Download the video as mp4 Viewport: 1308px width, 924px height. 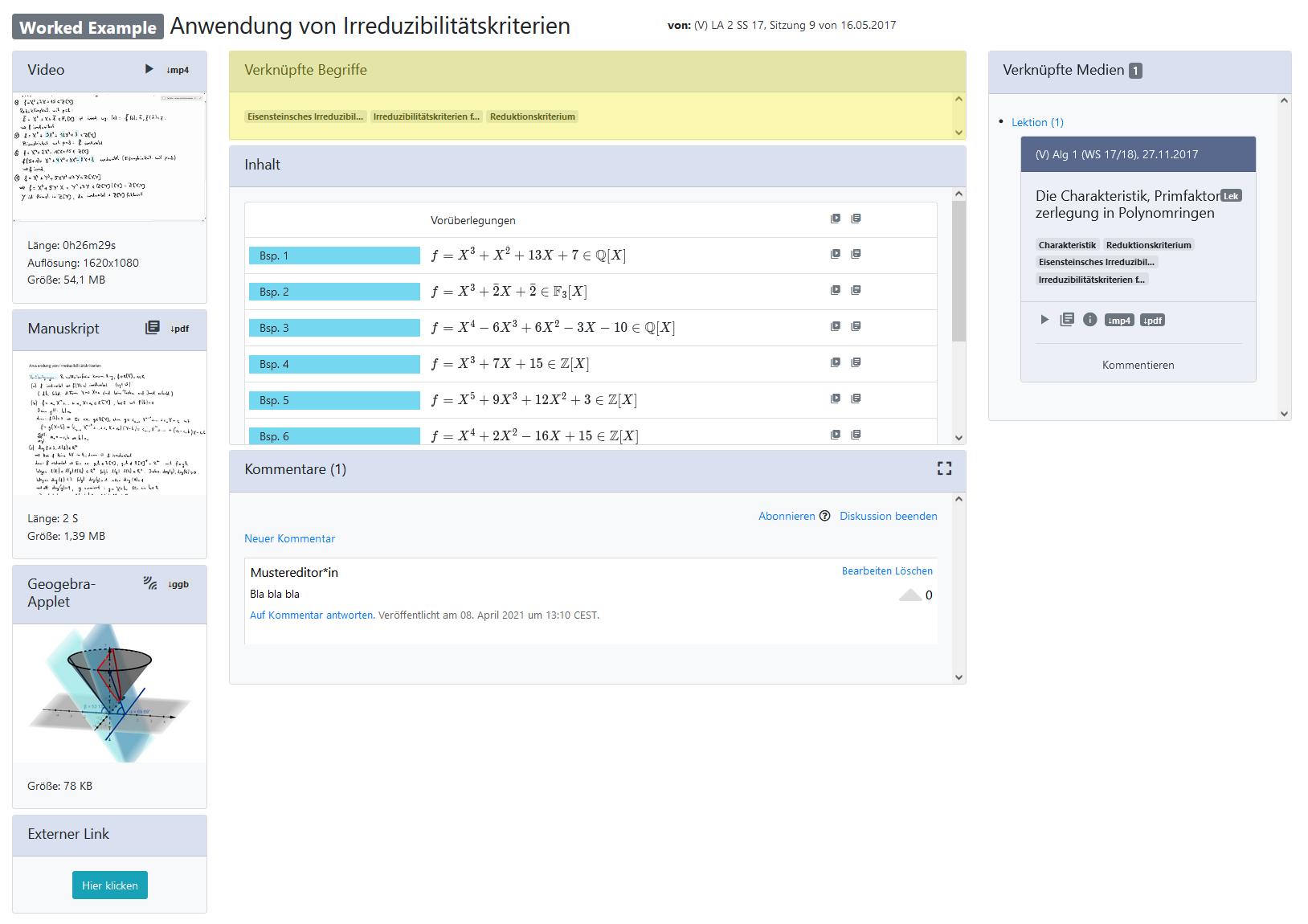178,70
